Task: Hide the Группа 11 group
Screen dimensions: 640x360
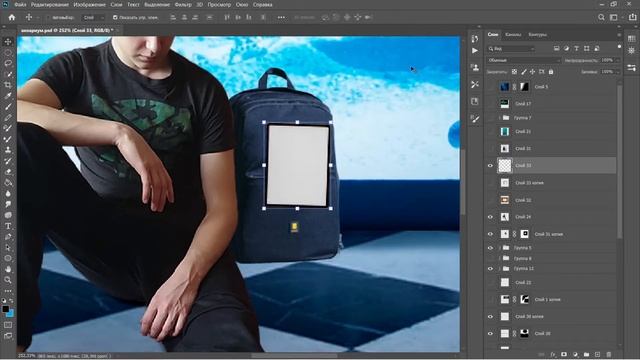Action: (x=490, y=269)
